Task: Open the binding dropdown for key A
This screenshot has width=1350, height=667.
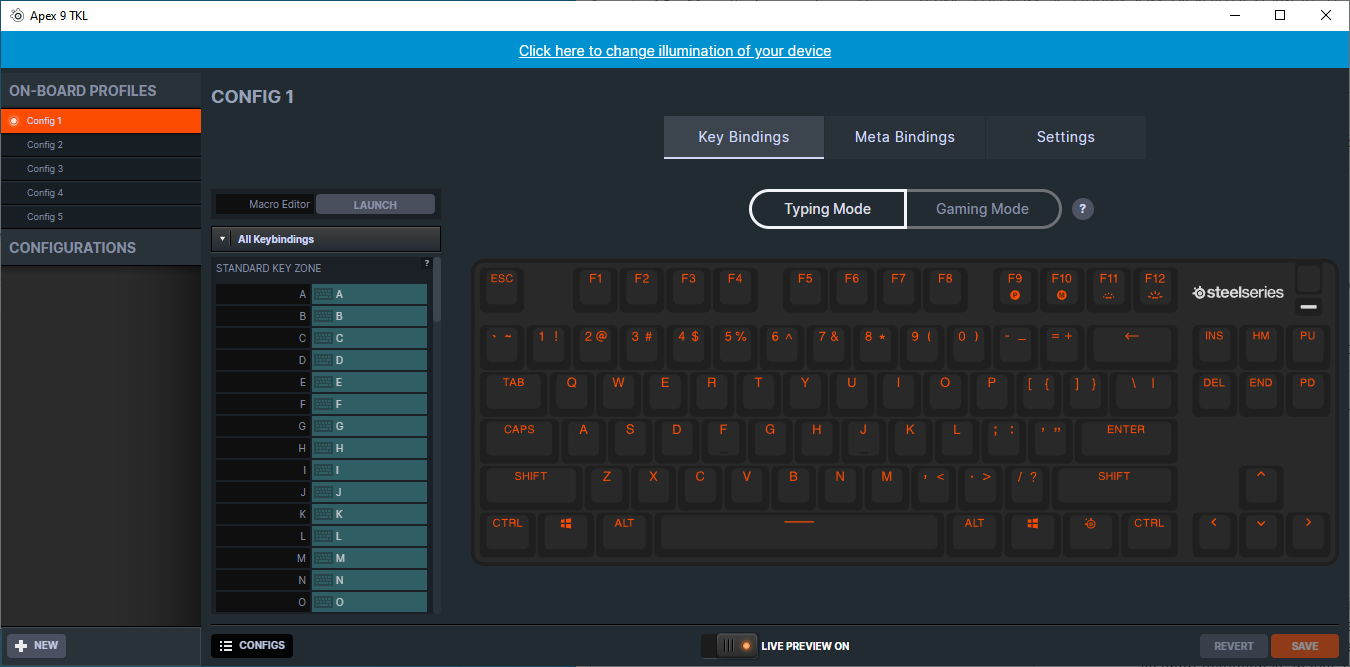Action: point(369,294)
